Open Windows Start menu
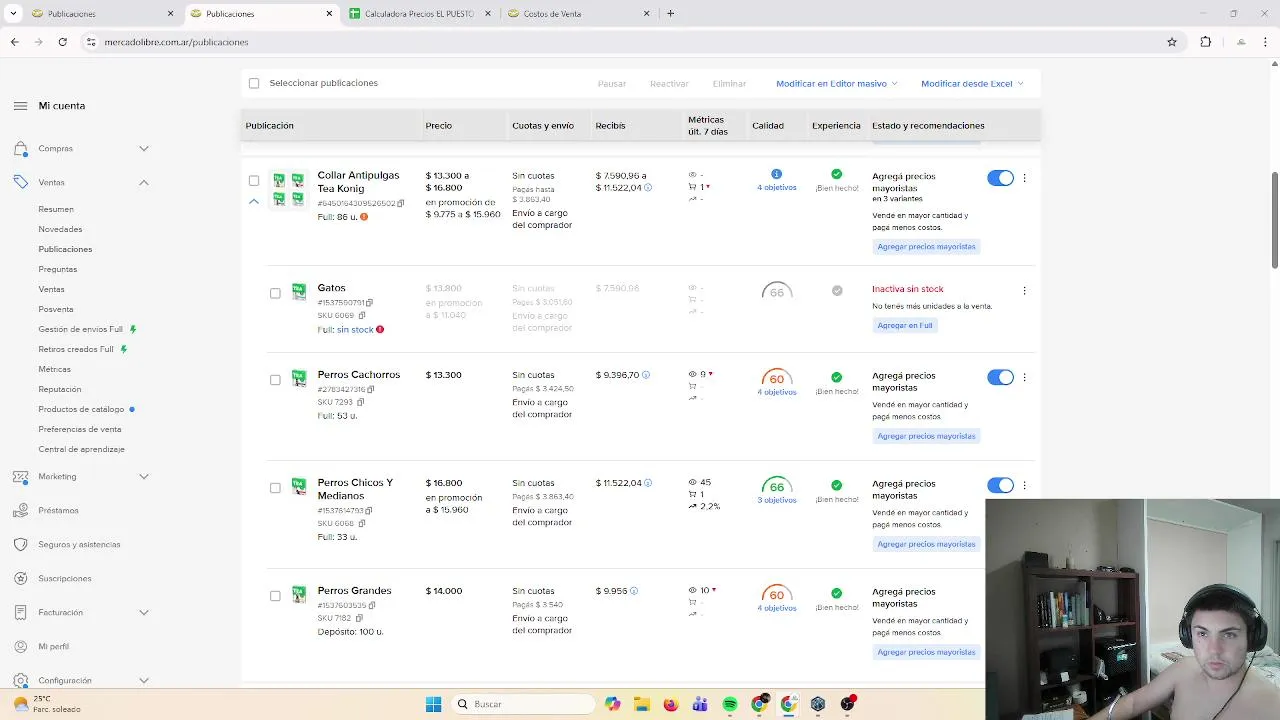 click(x=433, y=704)
